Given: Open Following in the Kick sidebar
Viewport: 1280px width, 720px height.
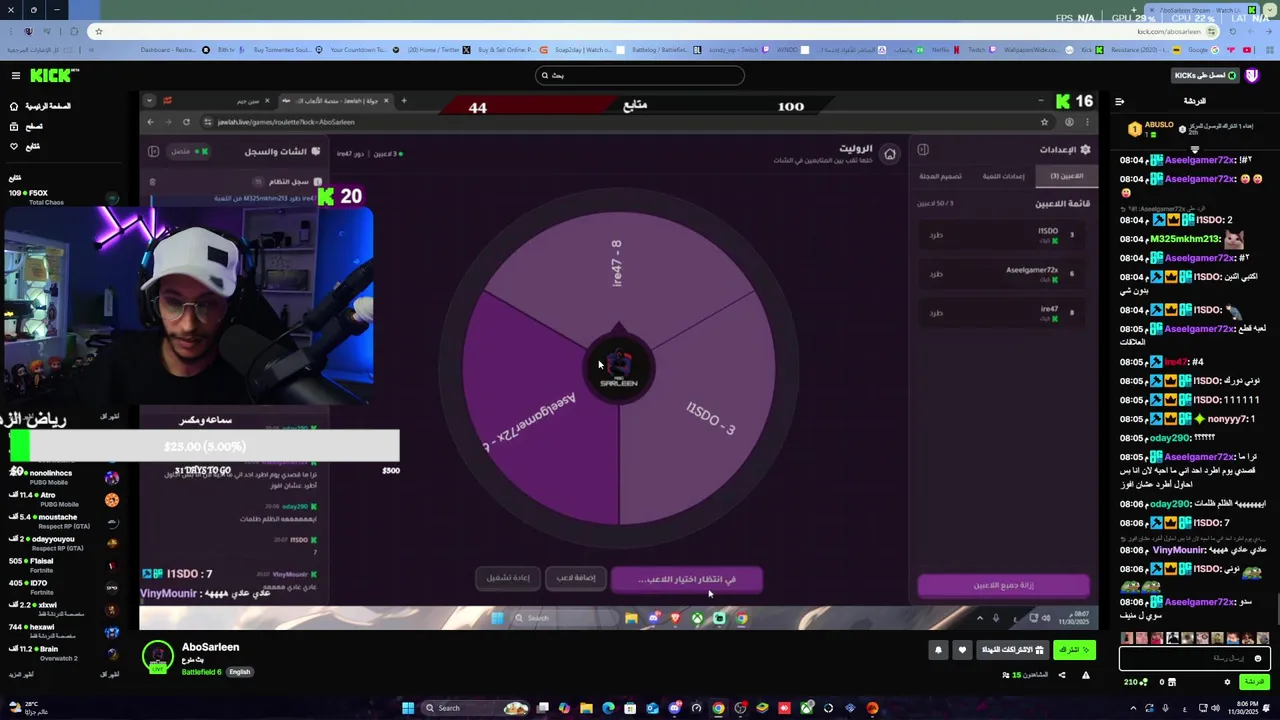Looking at the screenshot, I should click(x=25, y=146).
